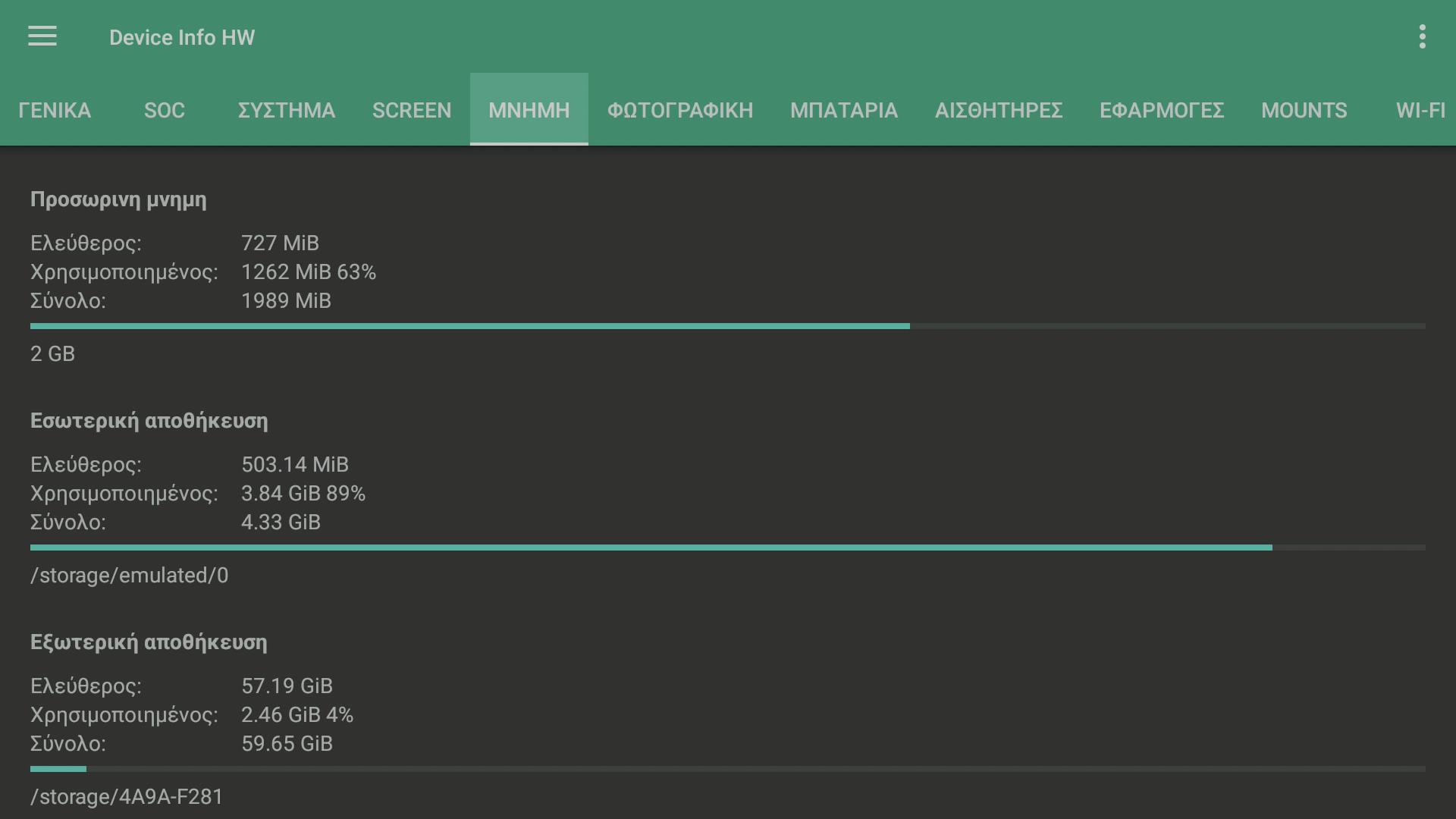The width and height of the screenshot is (1456, 819).
Task: Click the external storage usage bar
Action: 728,769
